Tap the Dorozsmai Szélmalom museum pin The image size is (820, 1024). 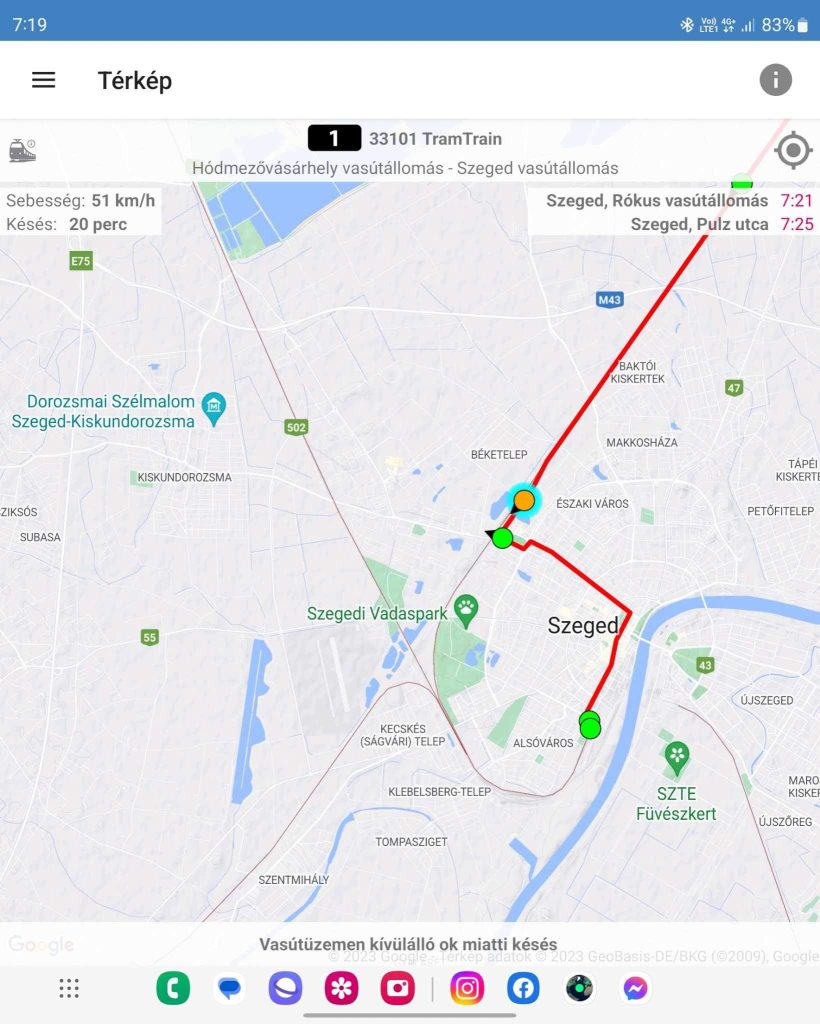pyautogui.click(x=213, y=409)
